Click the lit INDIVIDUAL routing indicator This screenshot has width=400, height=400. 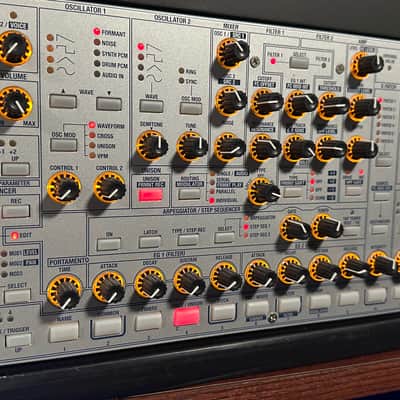pos(211,201)
